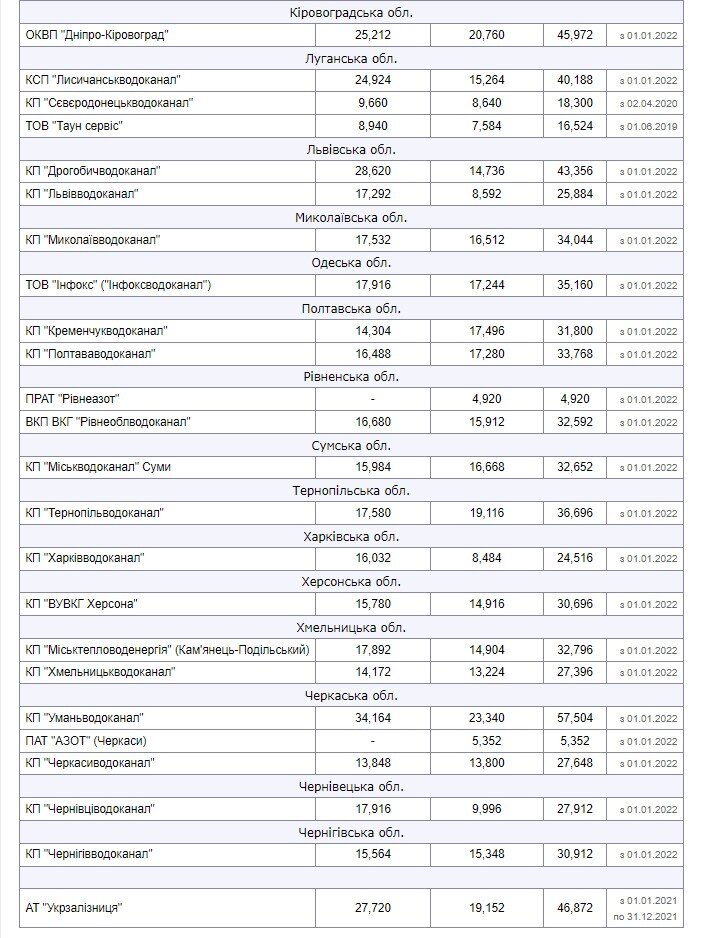
Task: Select ТОВ "Інфокс" ("Інфоксводоканал") entry
Action: coord(119,285)
